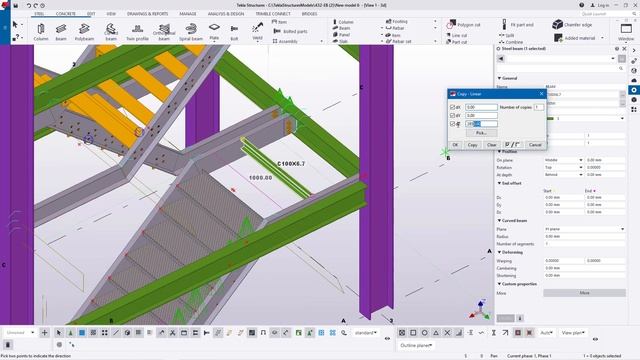The image size is (640, 360).
Task: Select the Chamfer edge tool
Action: 572,24
